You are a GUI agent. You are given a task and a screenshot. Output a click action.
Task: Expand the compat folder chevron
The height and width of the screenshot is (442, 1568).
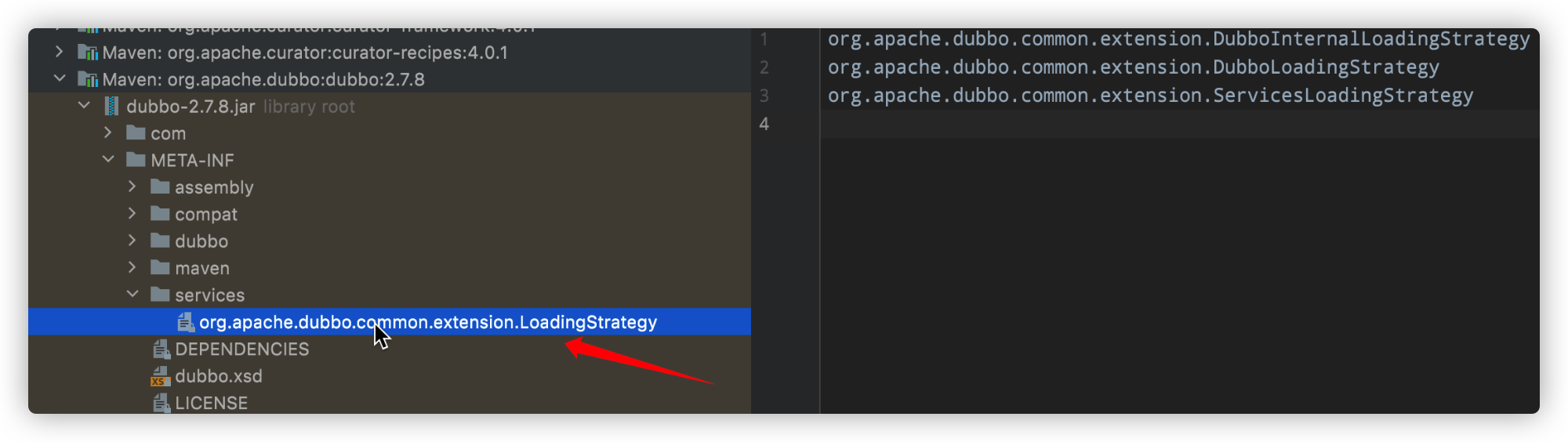point(132,214)
